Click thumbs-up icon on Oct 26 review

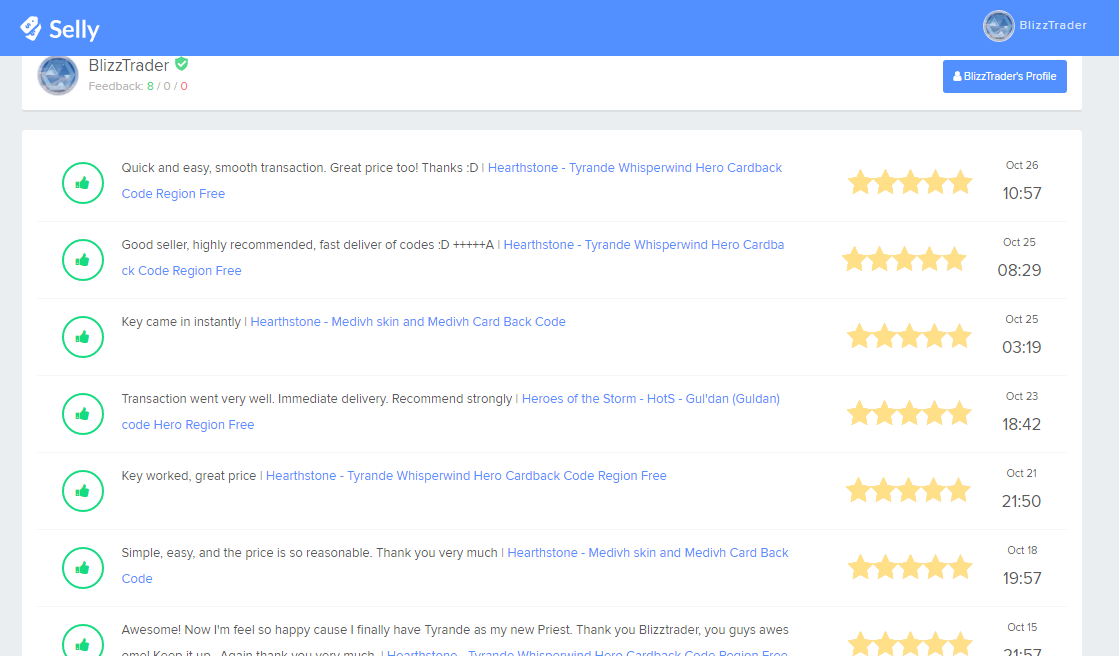(x=83, y=183)
